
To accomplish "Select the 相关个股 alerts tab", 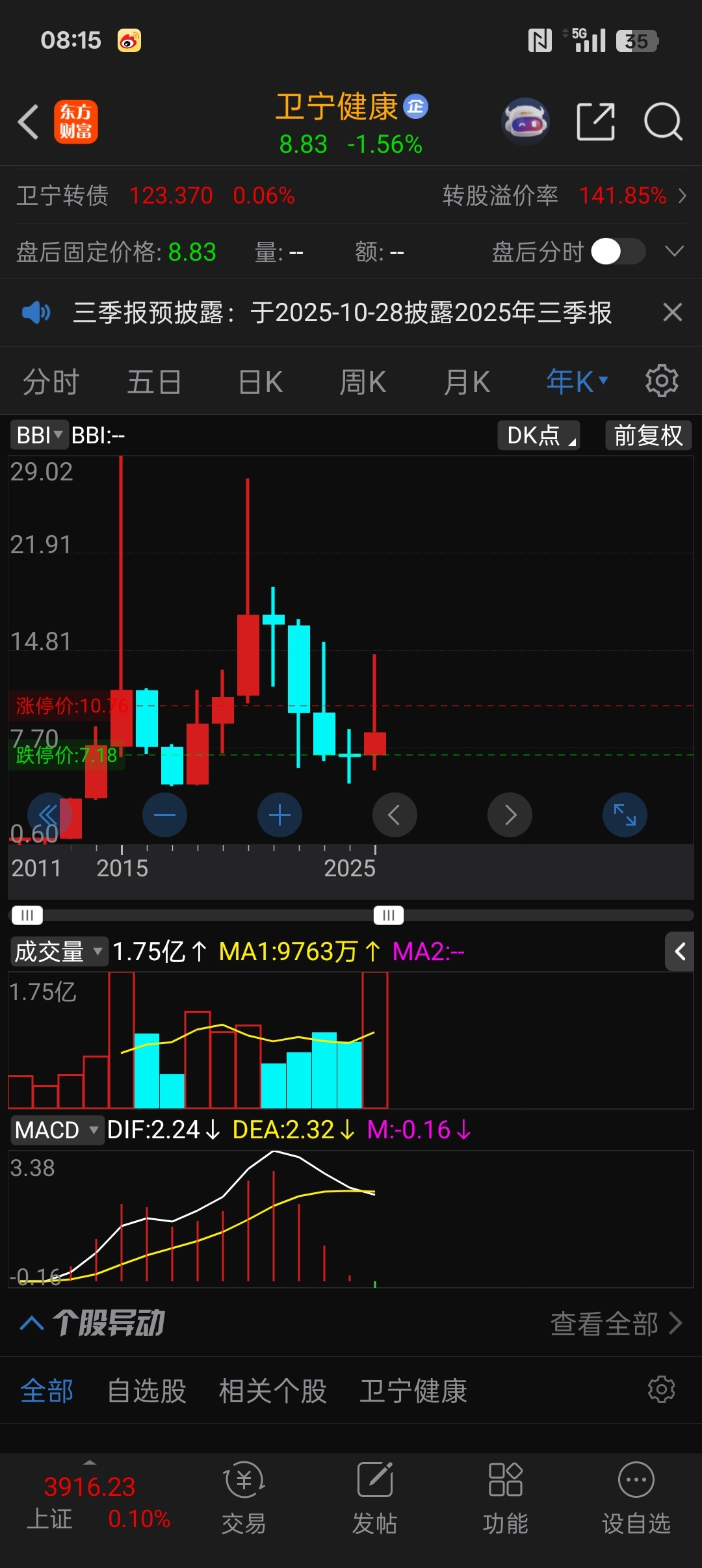I will pos(272,1391).
